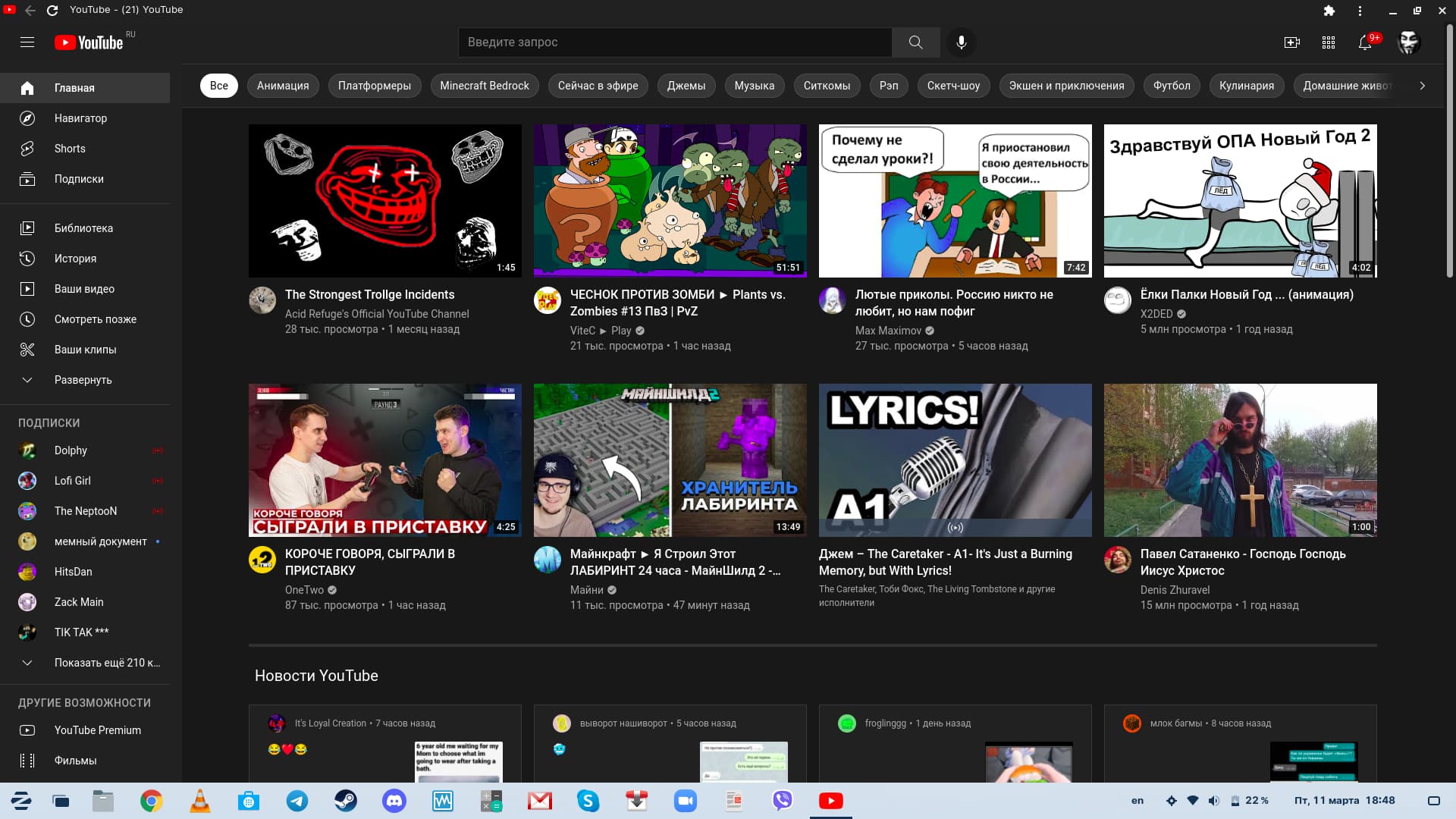Image resolution: width=1456 pixels, height=819 pixels.
Task: Open the HitsDan subscription
Action: click(x=85, y=572)
